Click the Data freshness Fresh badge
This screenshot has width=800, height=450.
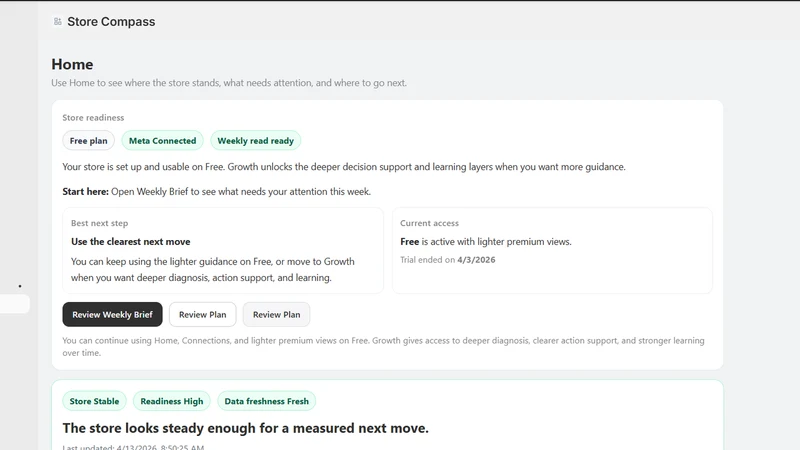[266, 401]
